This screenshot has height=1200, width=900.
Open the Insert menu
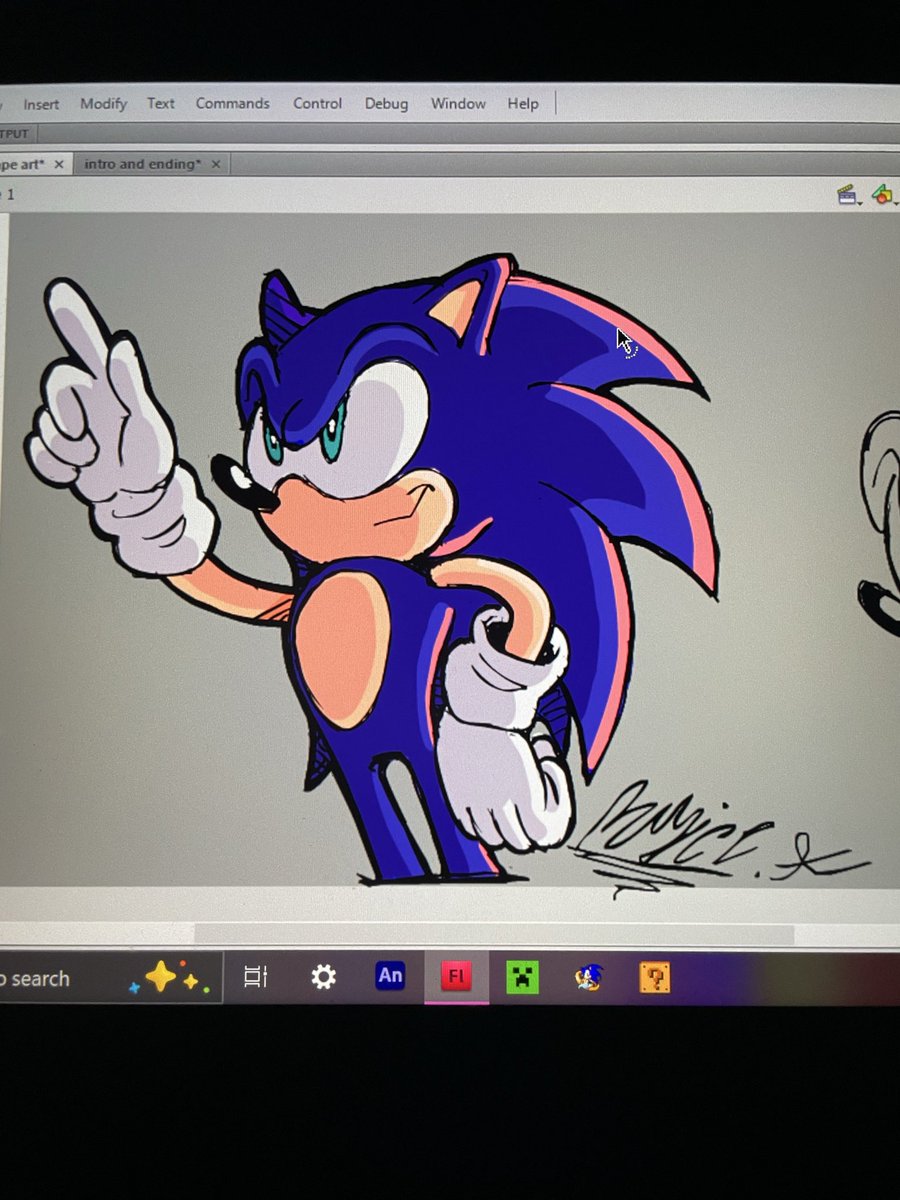[x=41, y=104]
